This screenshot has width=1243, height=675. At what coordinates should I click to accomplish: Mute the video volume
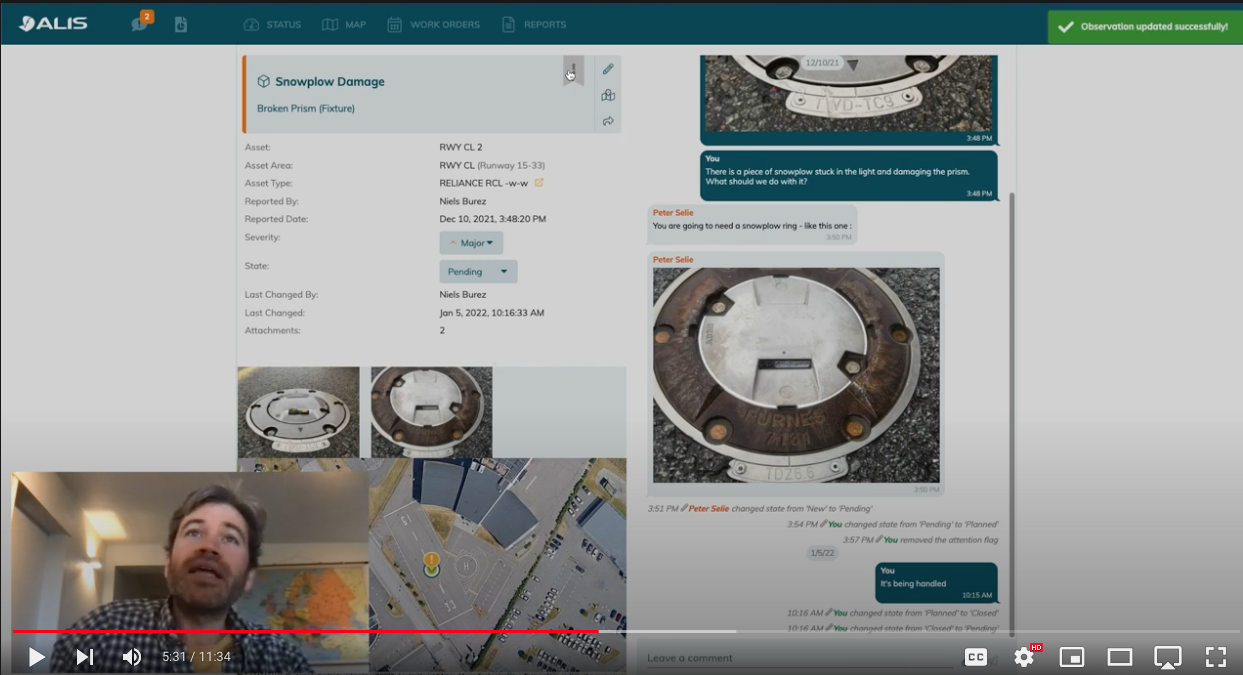(131, 657)
